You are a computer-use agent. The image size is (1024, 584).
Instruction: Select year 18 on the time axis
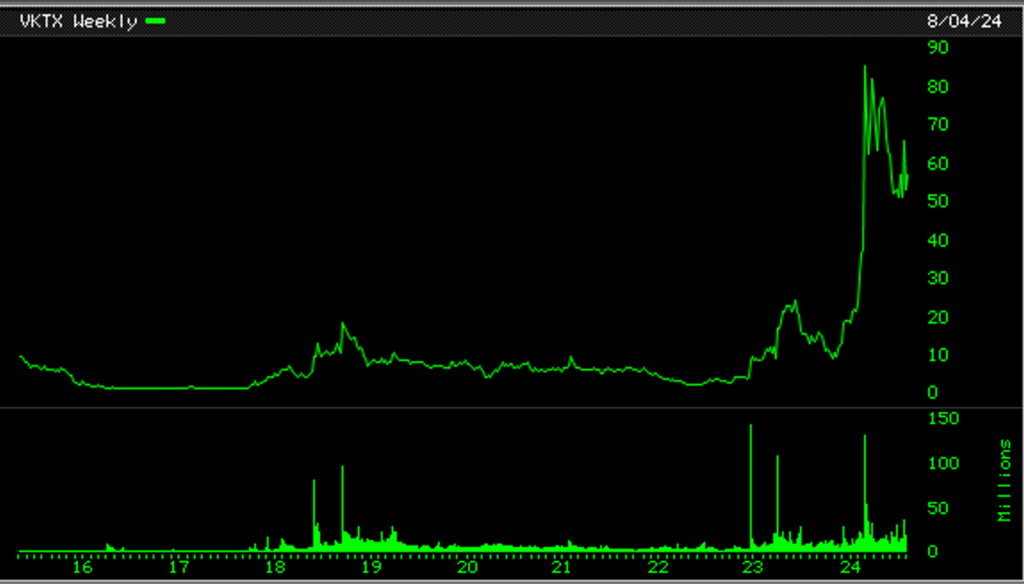(x=275, y=568)
